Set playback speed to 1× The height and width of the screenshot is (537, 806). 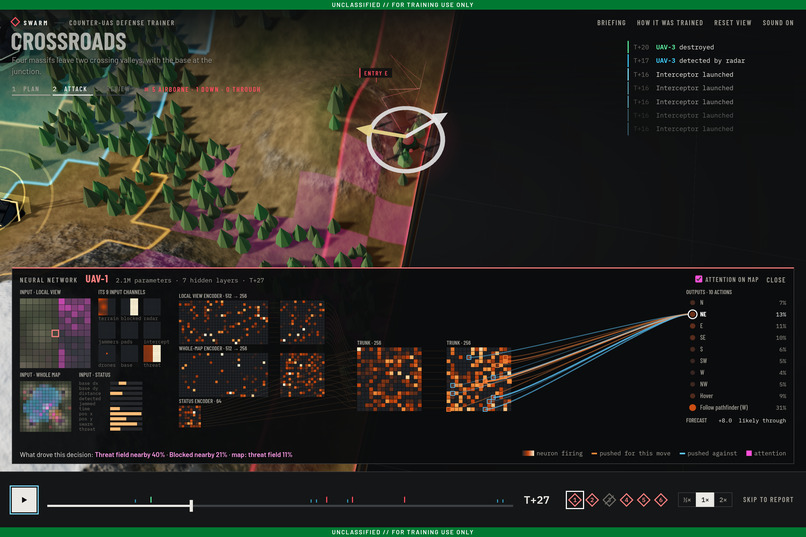pos(705,499)
